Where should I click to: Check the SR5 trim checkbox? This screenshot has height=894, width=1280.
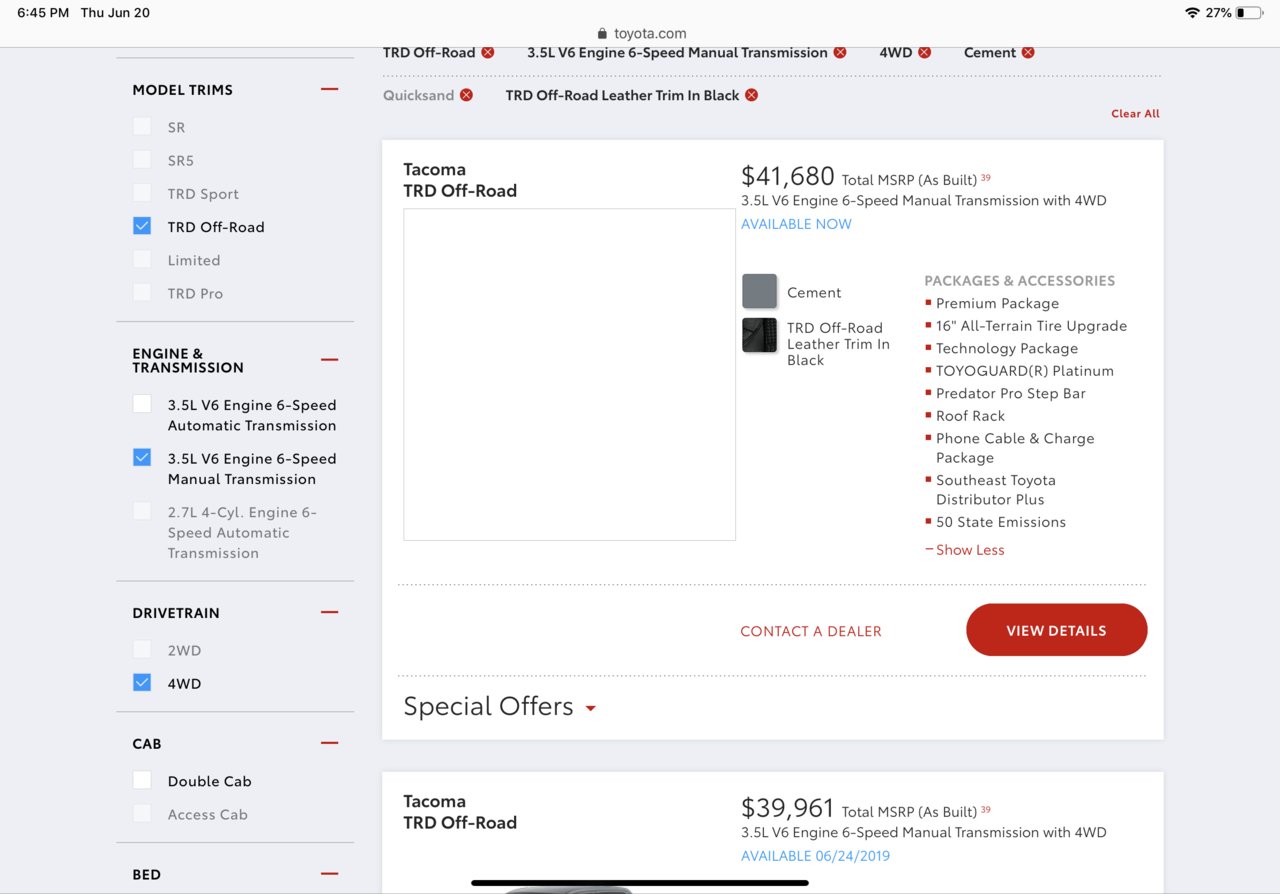pos(142,160)
